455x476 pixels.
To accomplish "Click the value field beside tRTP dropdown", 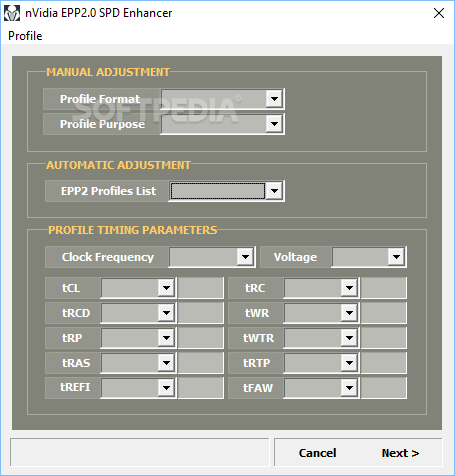I will pos(384,363).
